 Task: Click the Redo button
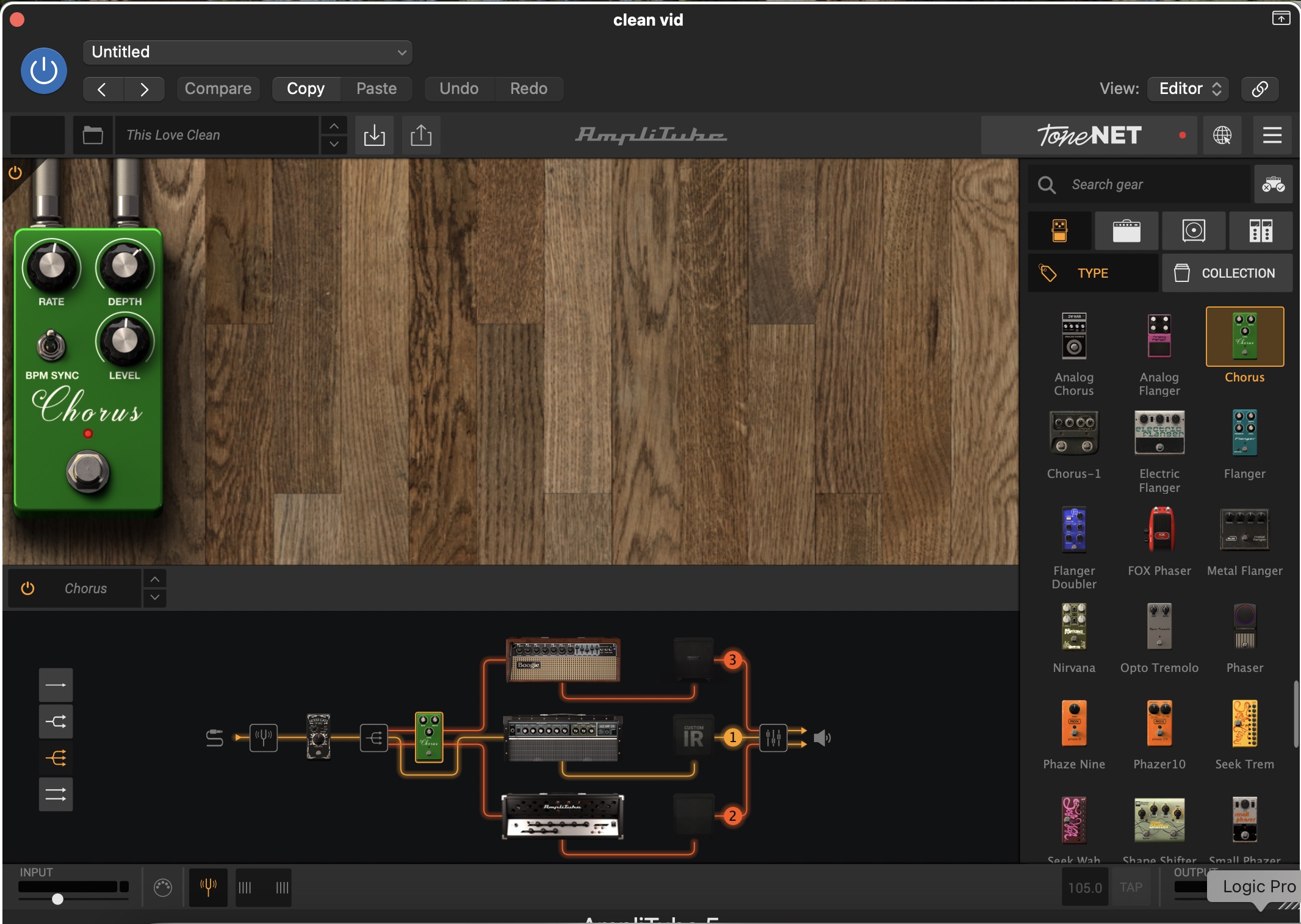528,89
